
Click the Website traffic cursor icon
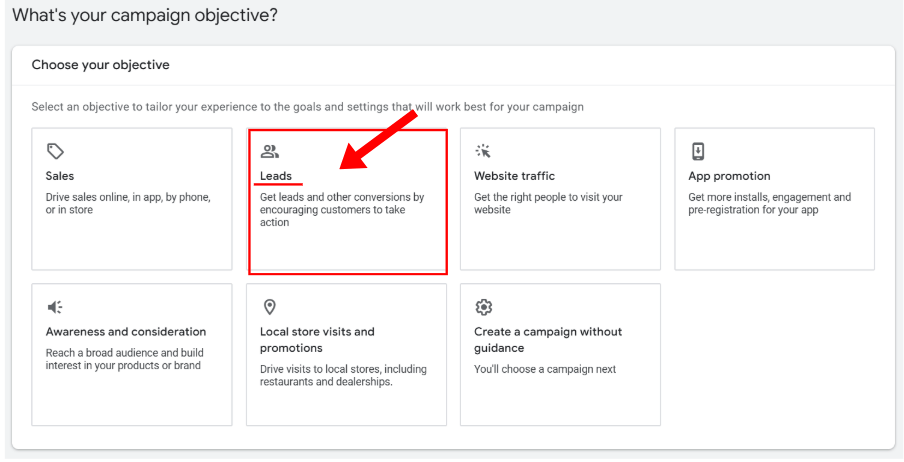pos(483,151)
